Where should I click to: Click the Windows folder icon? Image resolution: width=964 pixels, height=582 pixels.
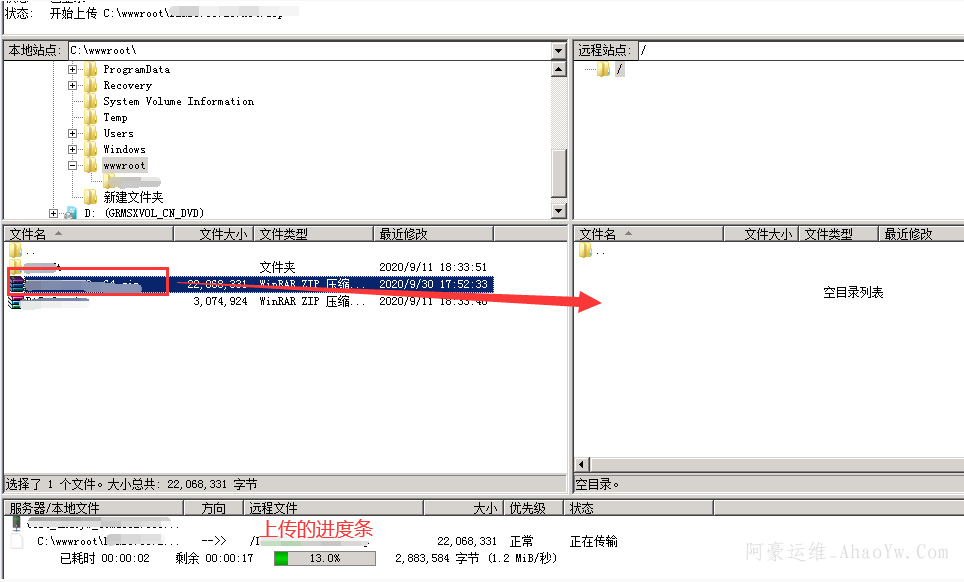[90, 149]
